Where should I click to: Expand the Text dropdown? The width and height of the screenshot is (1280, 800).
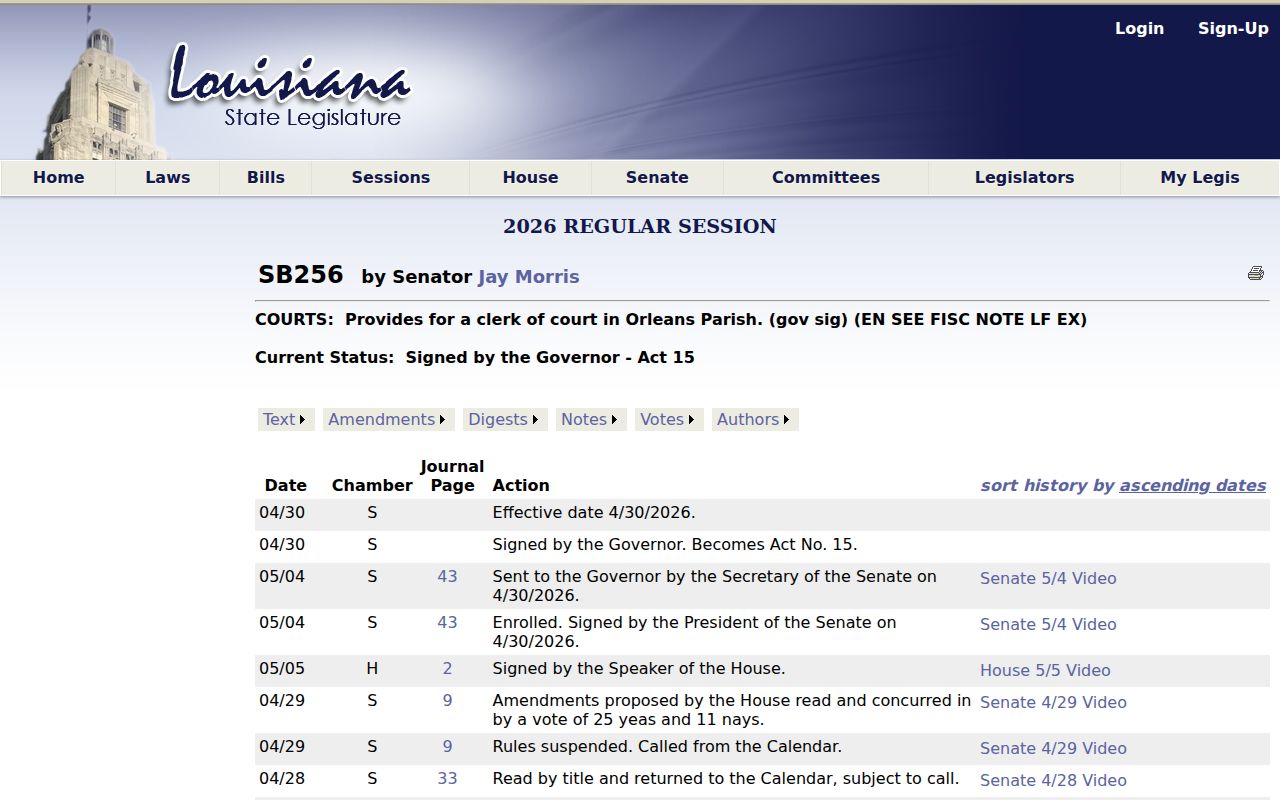(286, 420)
